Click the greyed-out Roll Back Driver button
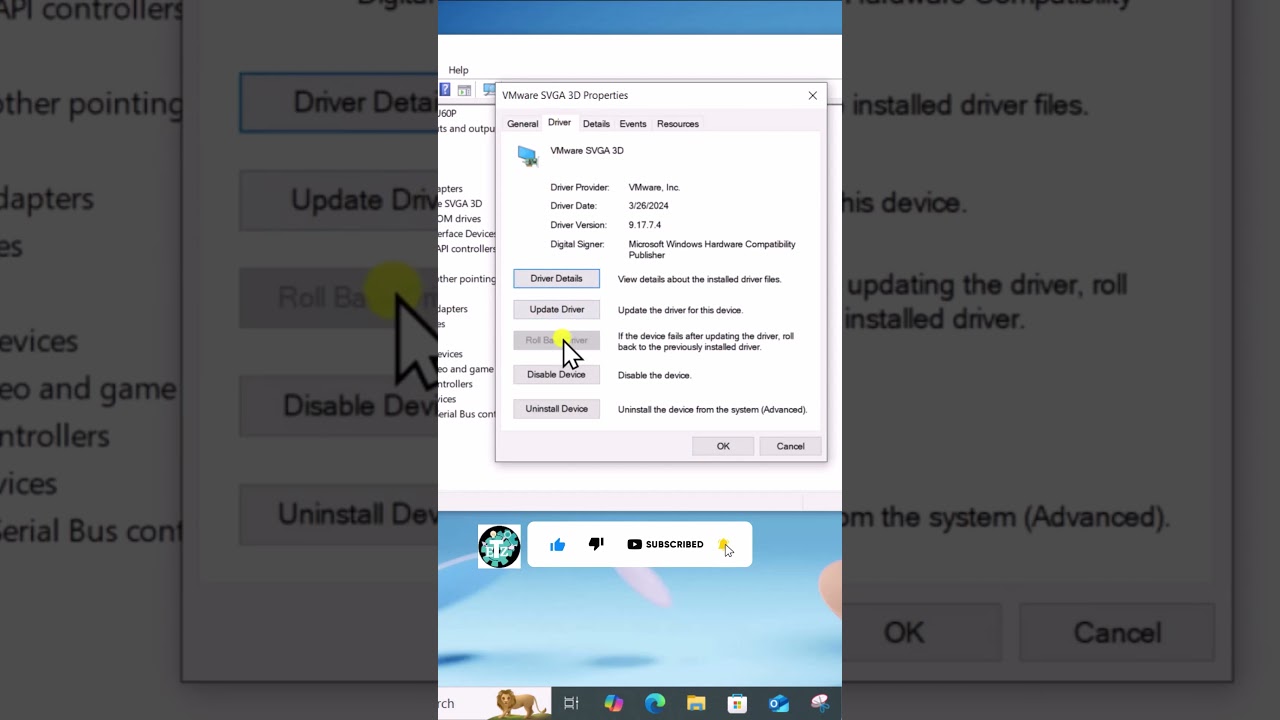 [556, 340]
